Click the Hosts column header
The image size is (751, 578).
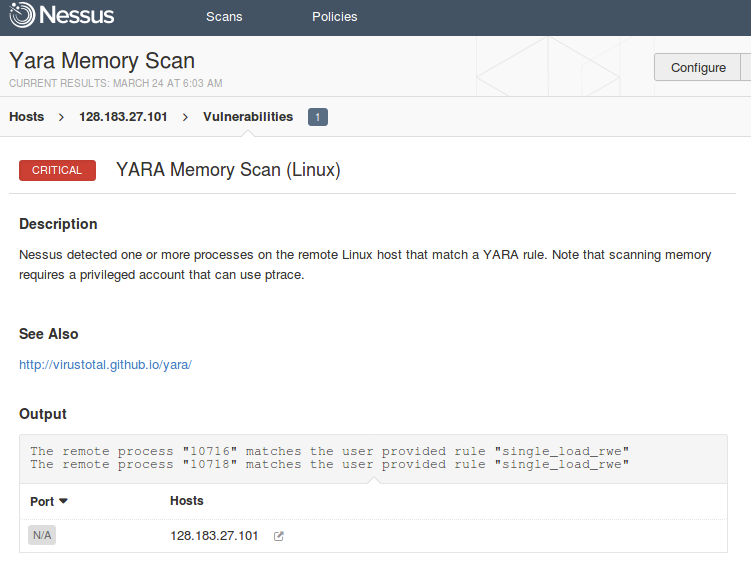[186, 500]
